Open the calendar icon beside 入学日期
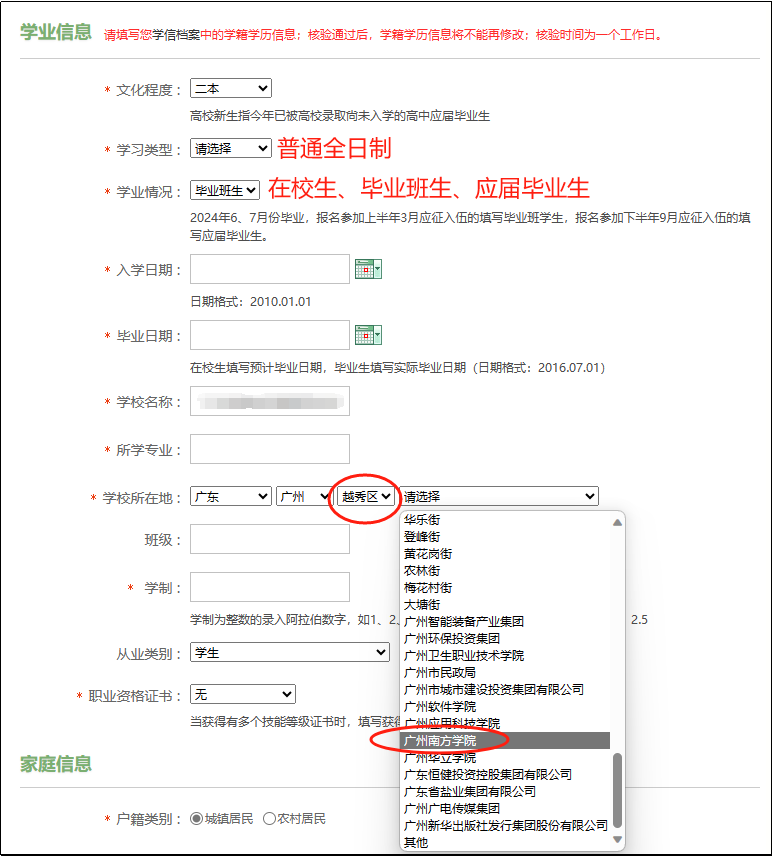 [x=368, y=269]
